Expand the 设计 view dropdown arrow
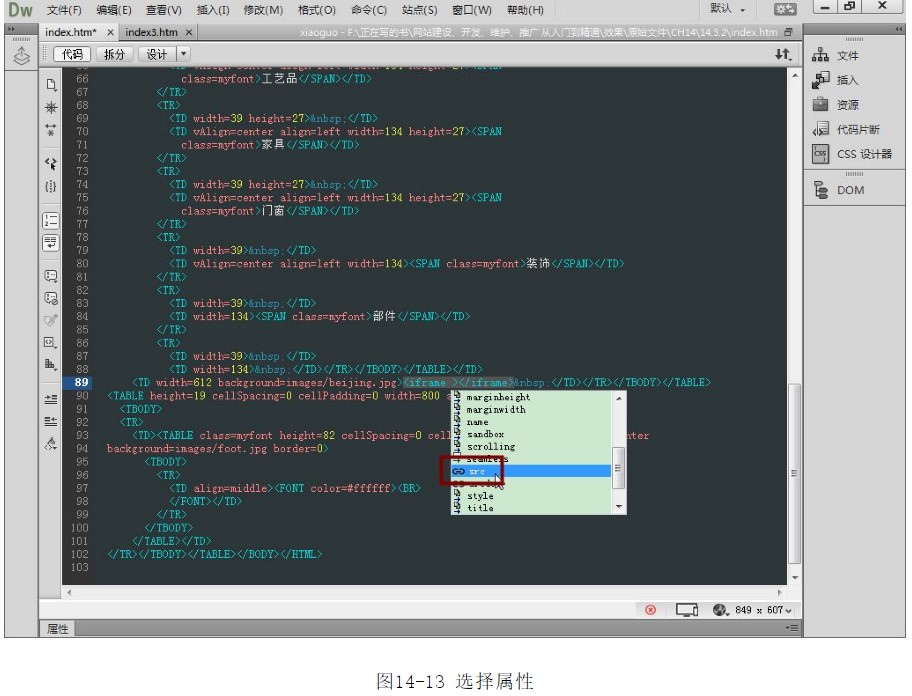 pos(184,54)
